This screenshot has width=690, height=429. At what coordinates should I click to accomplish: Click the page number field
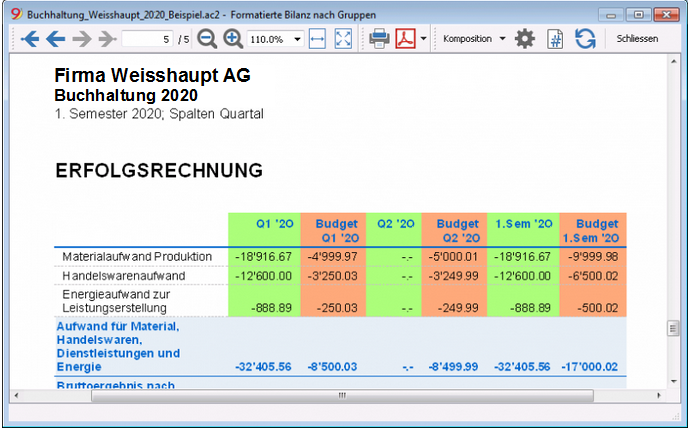coord(147,39)
